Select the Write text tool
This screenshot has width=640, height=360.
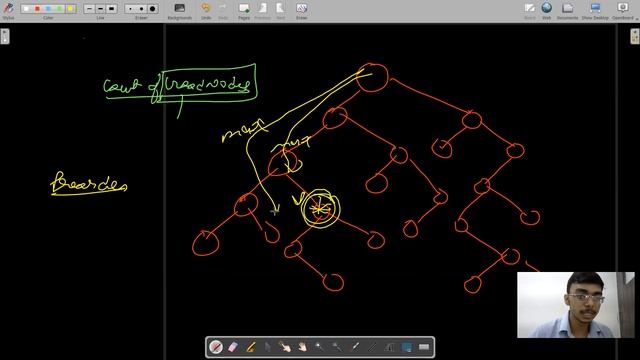pos(389,347)
